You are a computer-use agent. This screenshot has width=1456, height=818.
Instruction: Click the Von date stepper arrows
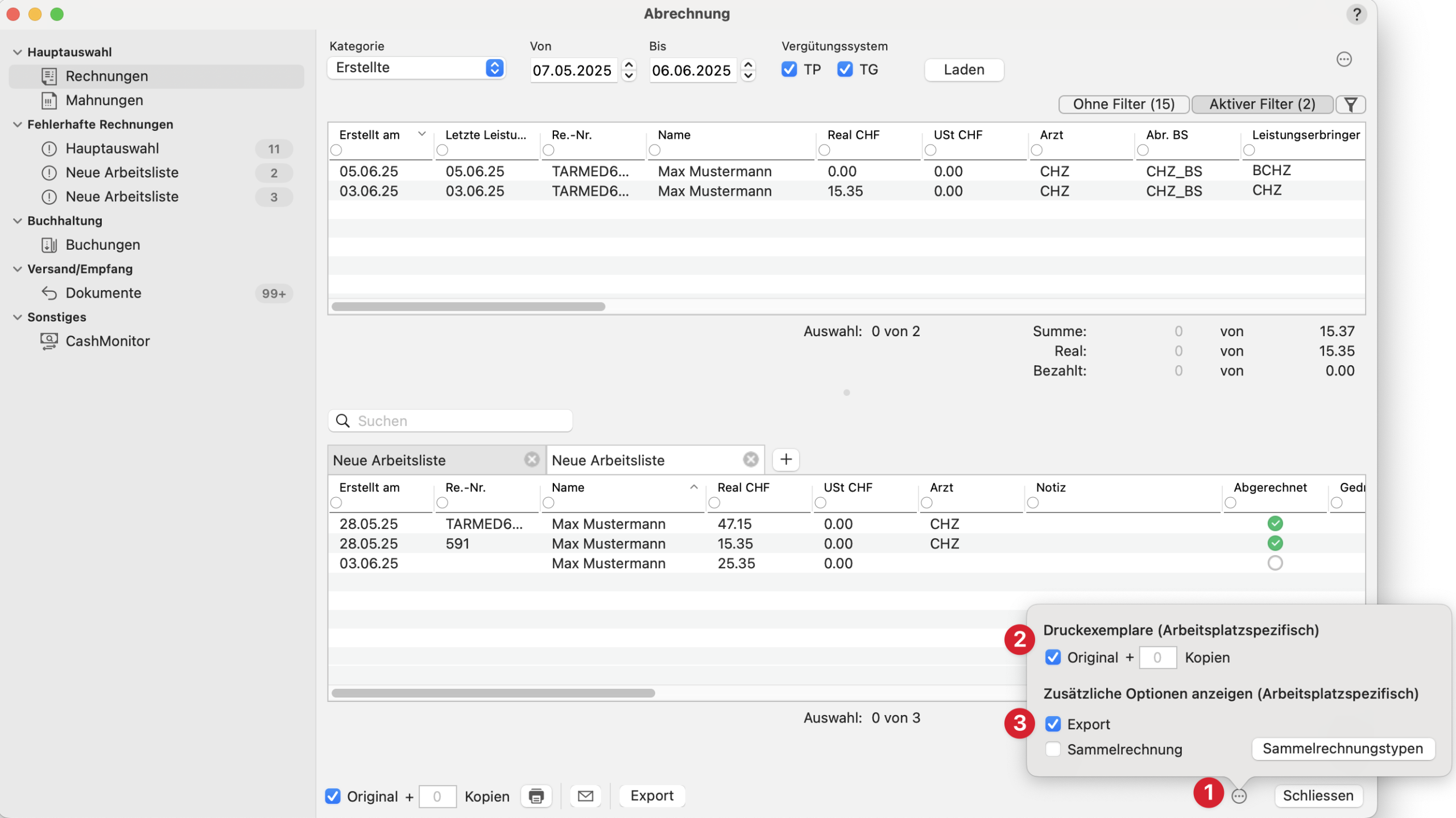tap(628, 70)
